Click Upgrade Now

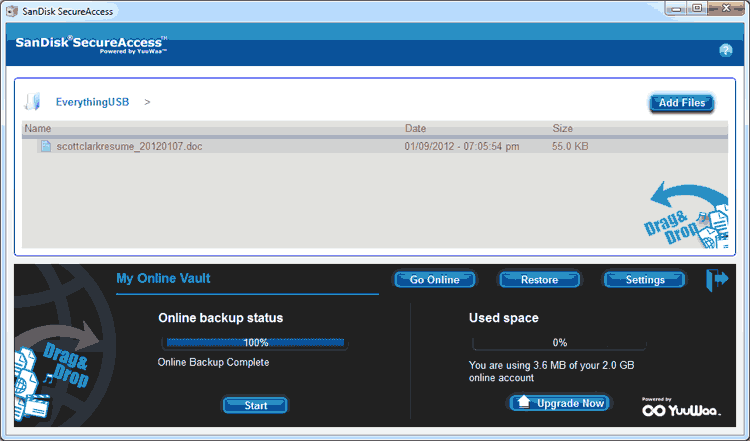(x=560, y=403)
